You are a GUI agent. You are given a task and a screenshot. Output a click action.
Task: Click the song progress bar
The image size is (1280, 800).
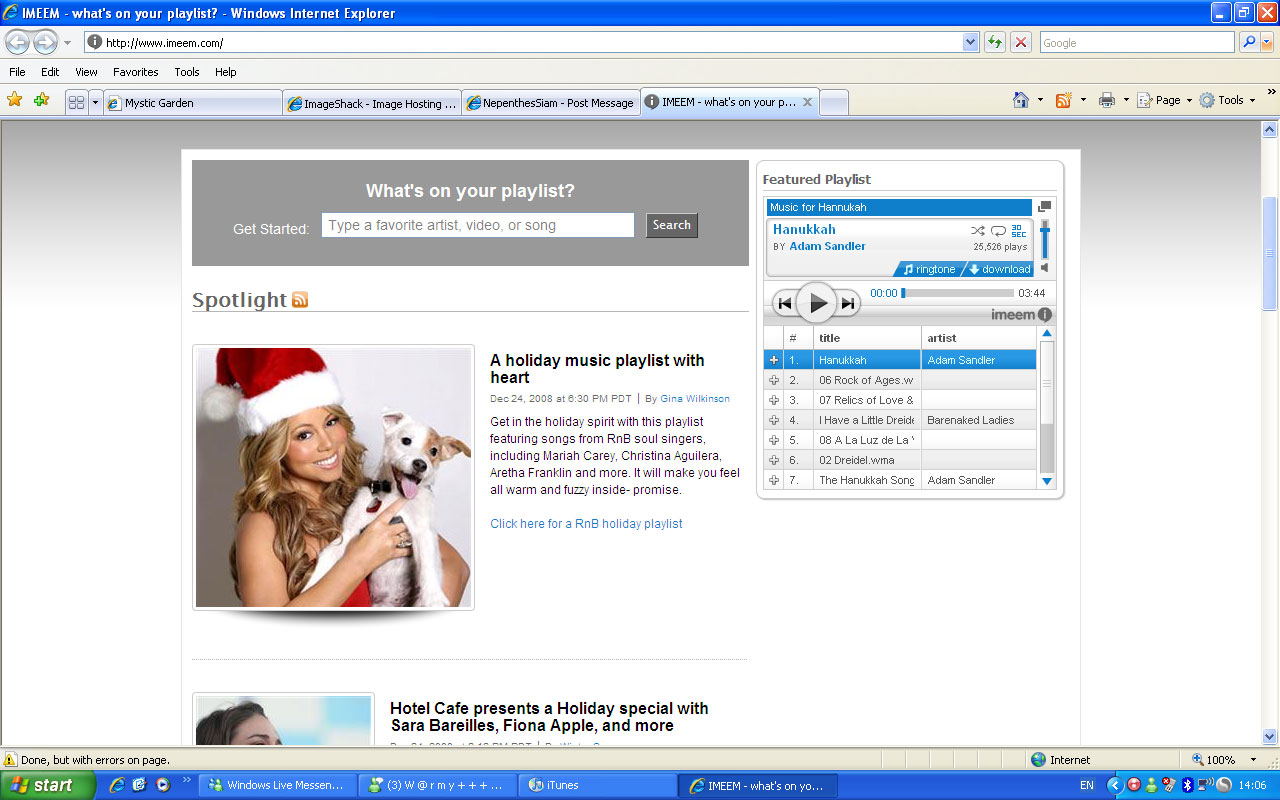(957, 293)
